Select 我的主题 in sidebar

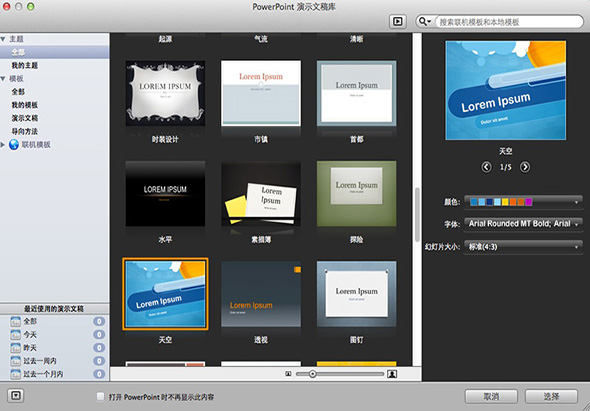point(24,65)
